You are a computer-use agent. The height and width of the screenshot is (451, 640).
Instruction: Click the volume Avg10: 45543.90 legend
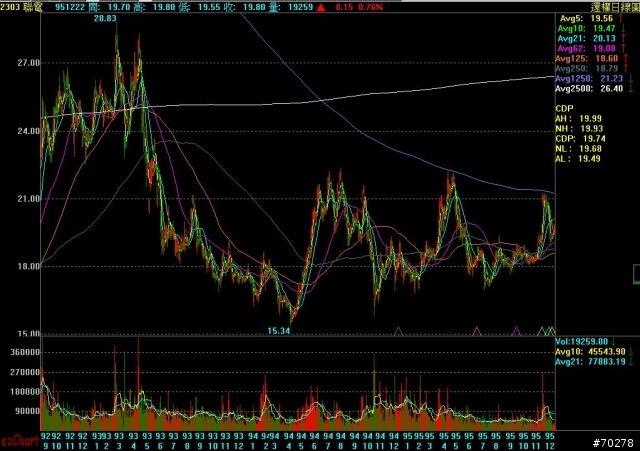[x=590, y=351]
